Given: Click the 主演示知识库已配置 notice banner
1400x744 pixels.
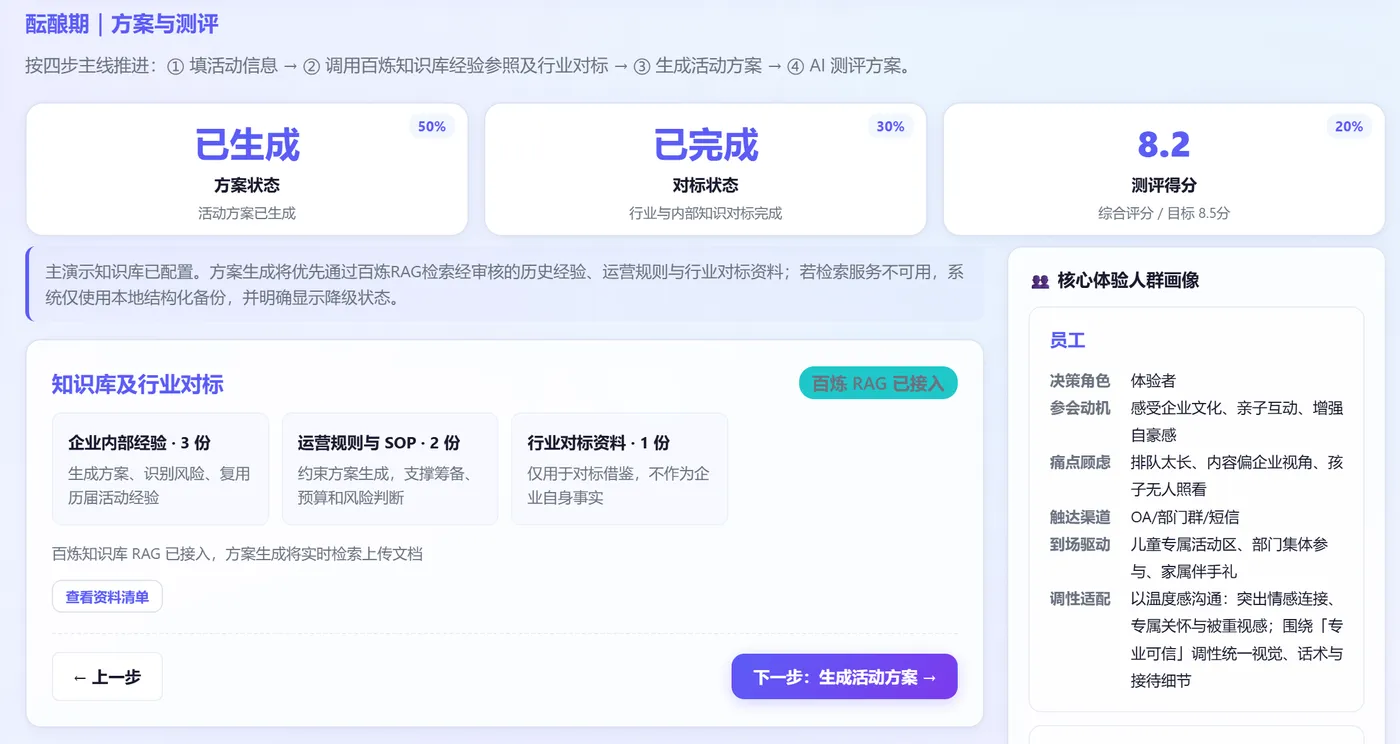Looking at the screenshot, I should tap(505, 285).
